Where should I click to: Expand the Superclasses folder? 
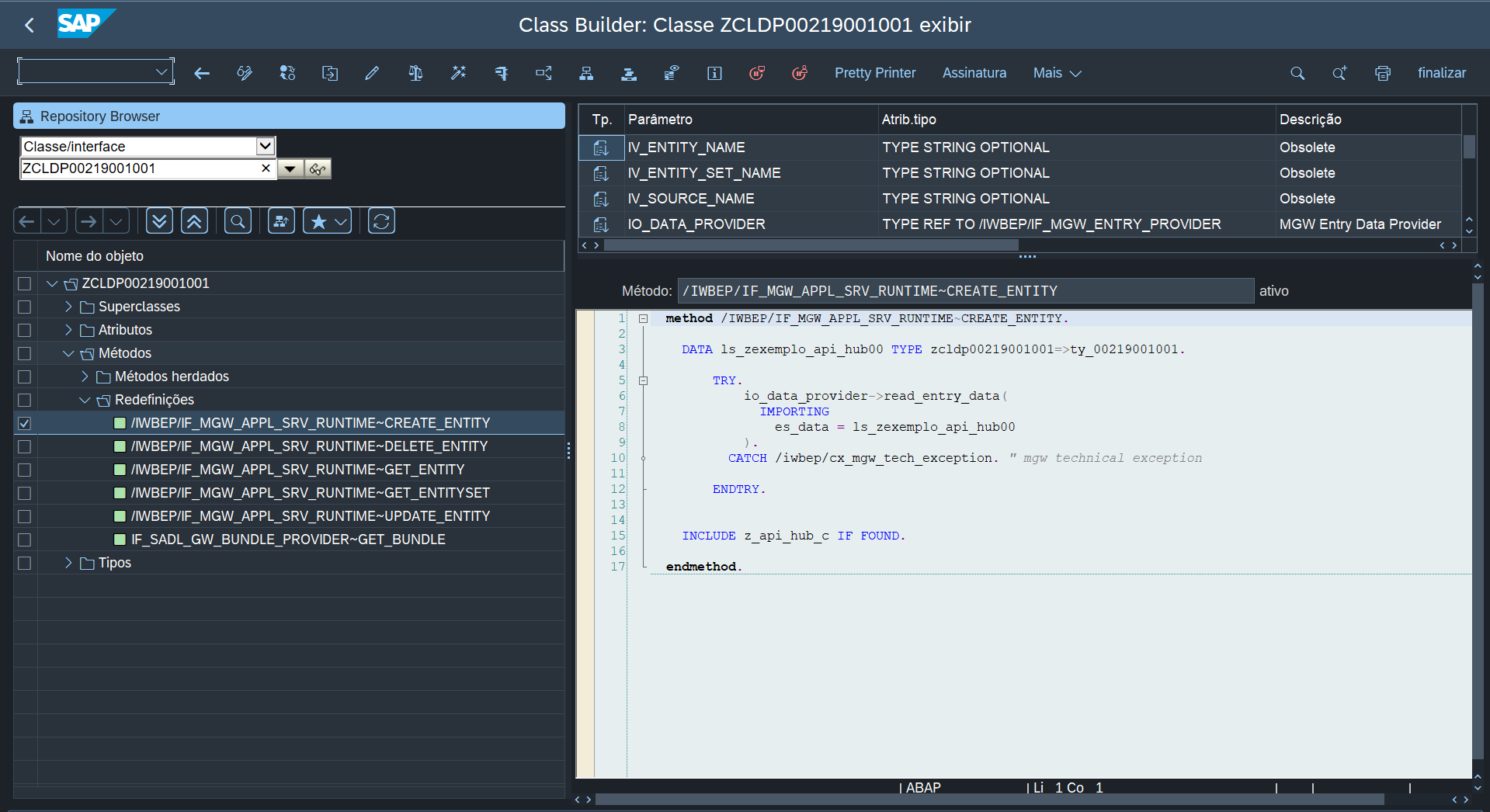point(68,307)
